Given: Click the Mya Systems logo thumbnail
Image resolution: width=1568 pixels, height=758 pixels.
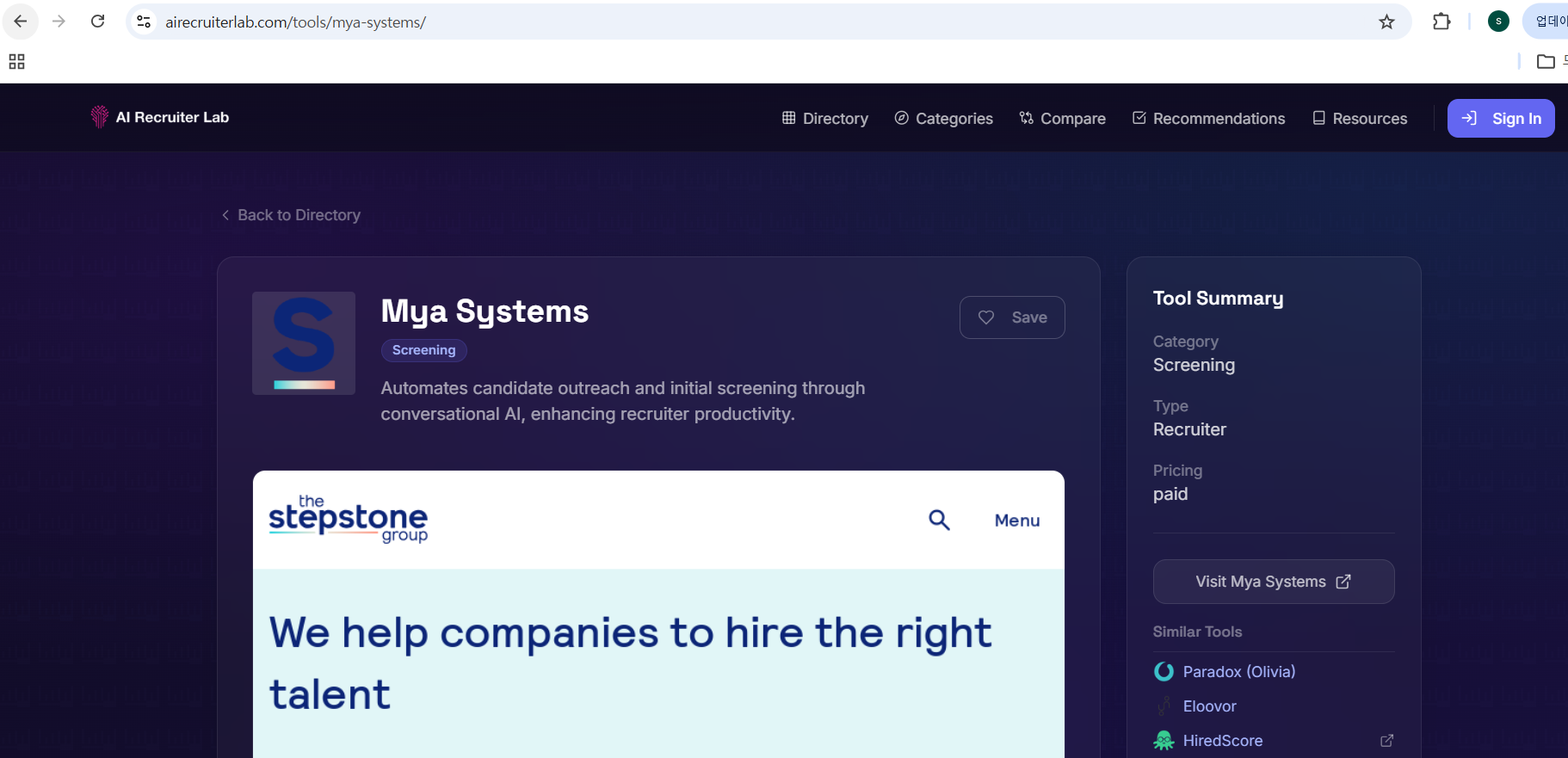Looking at the screenshot, I should point(304,343).
